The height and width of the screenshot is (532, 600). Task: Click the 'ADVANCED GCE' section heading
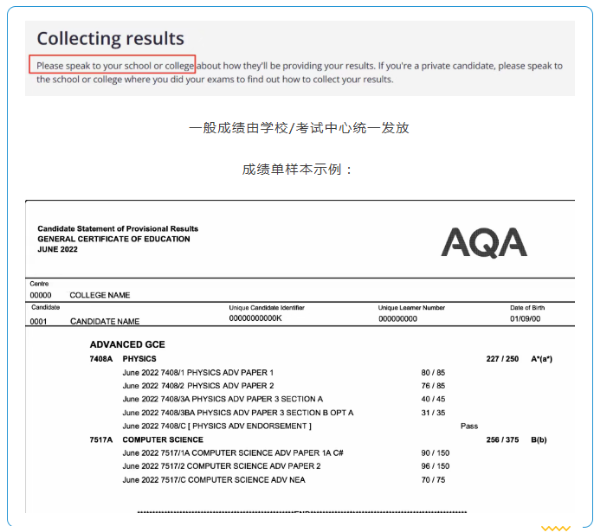click(x=127, y=344)
